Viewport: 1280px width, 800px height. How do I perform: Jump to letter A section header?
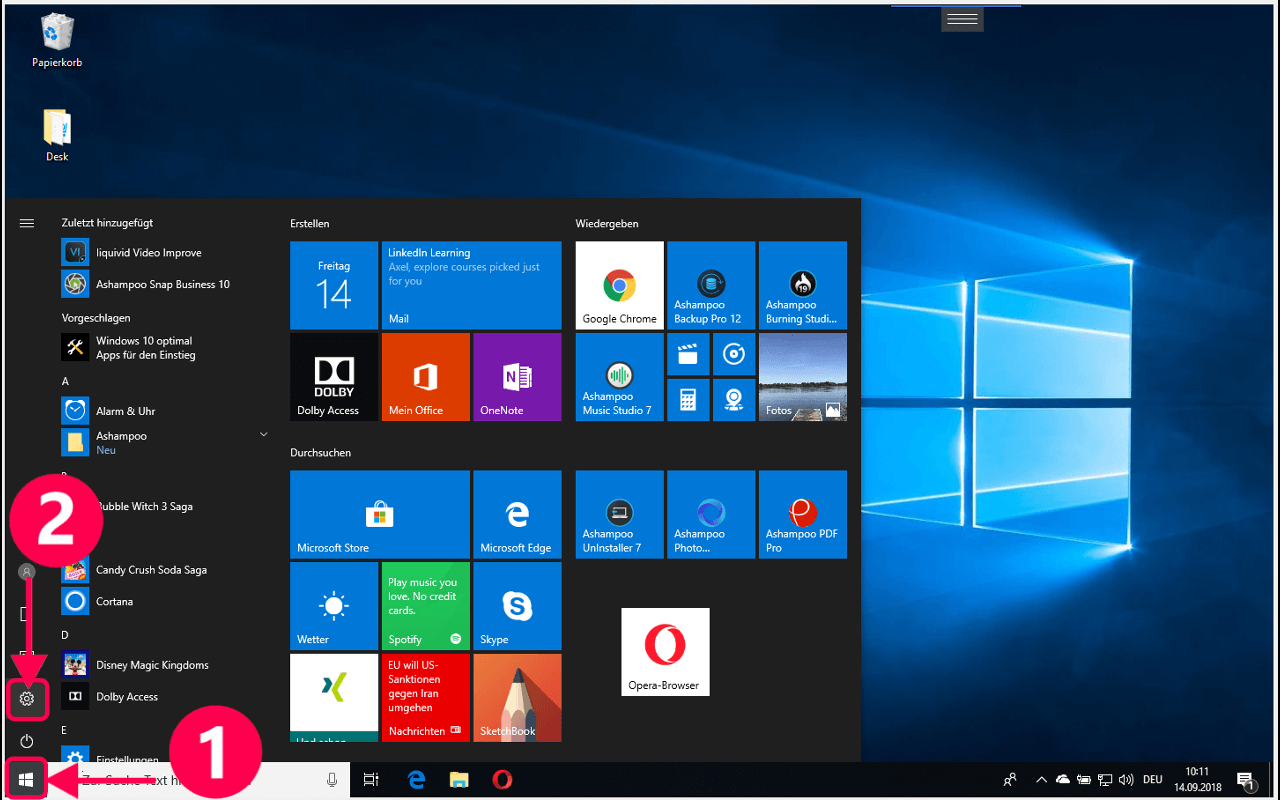pos(65,381)
